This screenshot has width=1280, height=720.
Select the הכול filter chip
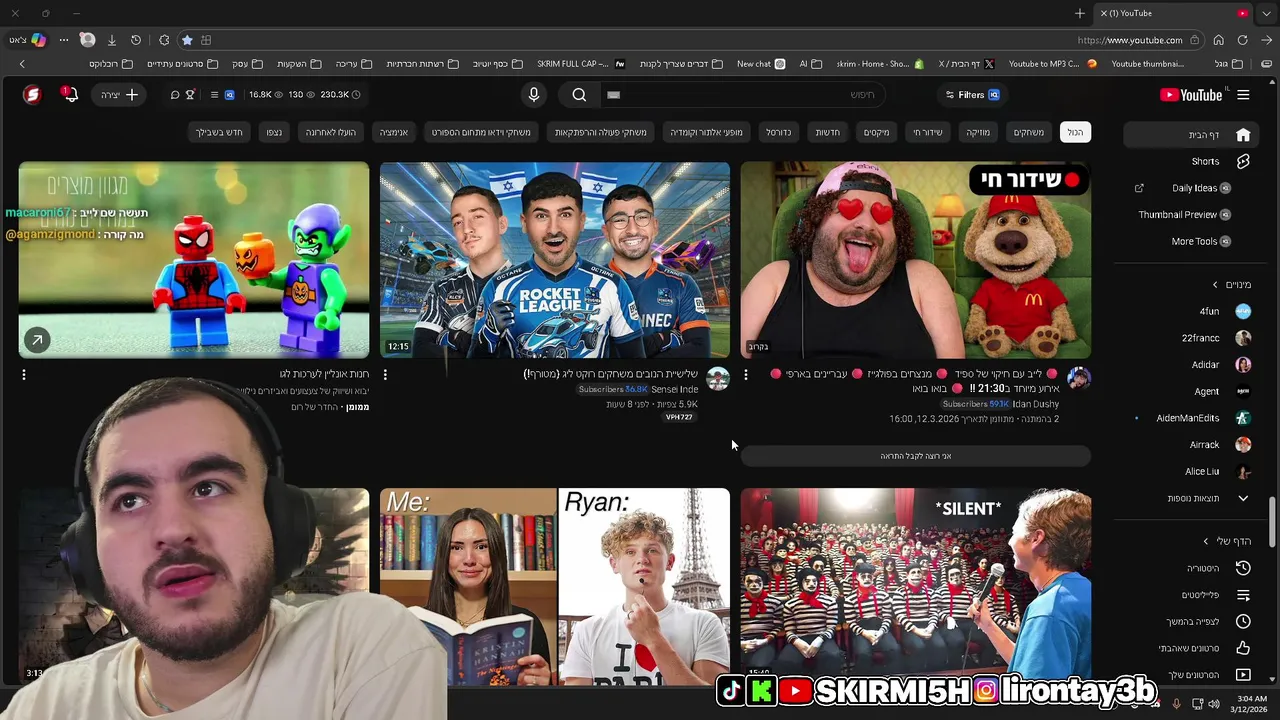point(1075,132)
